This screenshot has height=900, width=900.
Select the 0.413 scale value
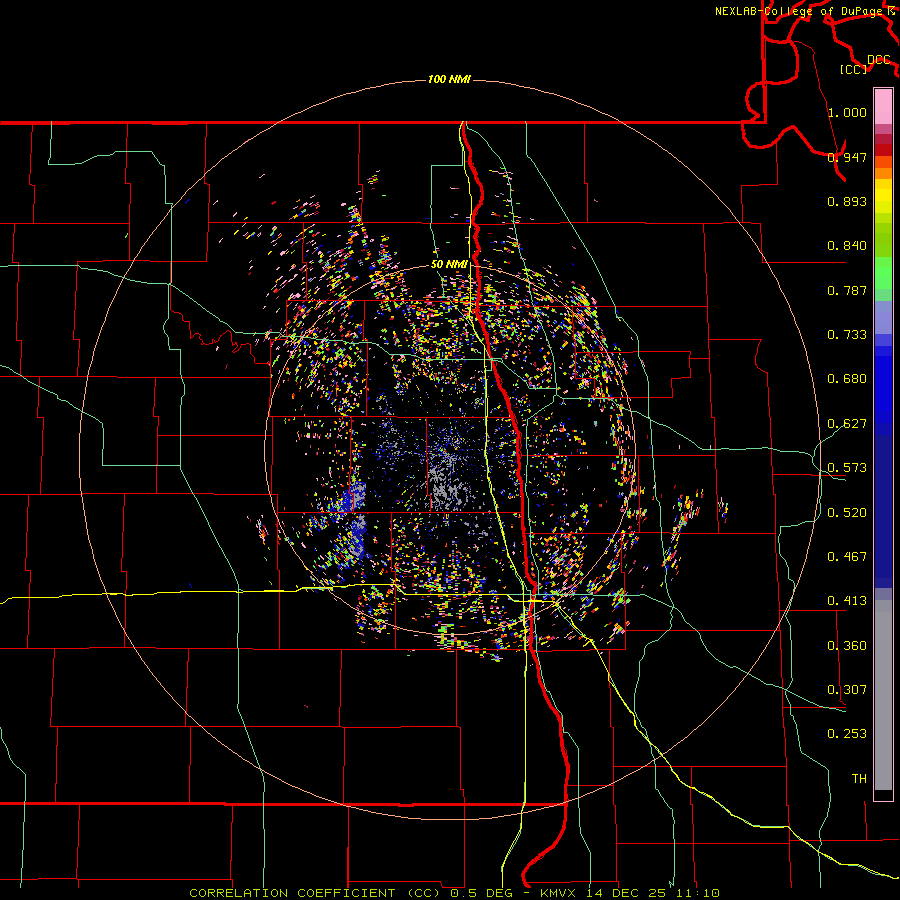click(847, 601)
